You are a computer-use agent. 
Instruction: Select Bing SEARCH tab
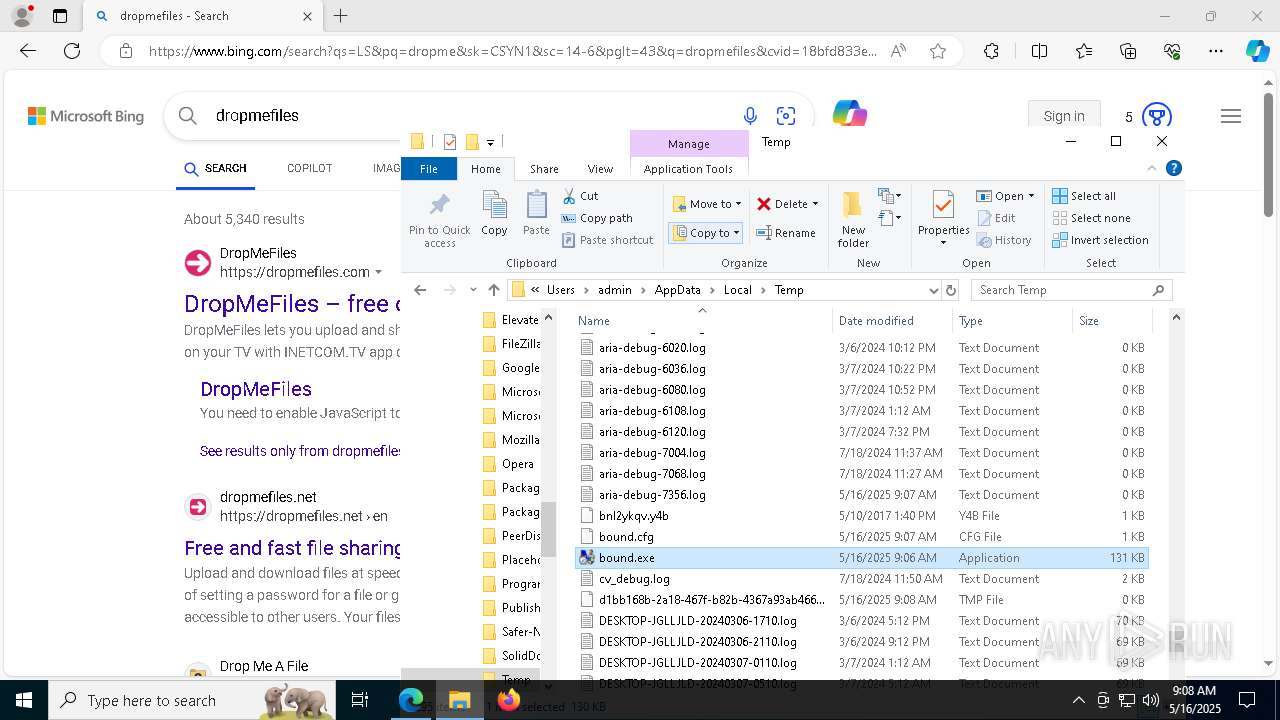pyautogui.click(x=215, y=168)
